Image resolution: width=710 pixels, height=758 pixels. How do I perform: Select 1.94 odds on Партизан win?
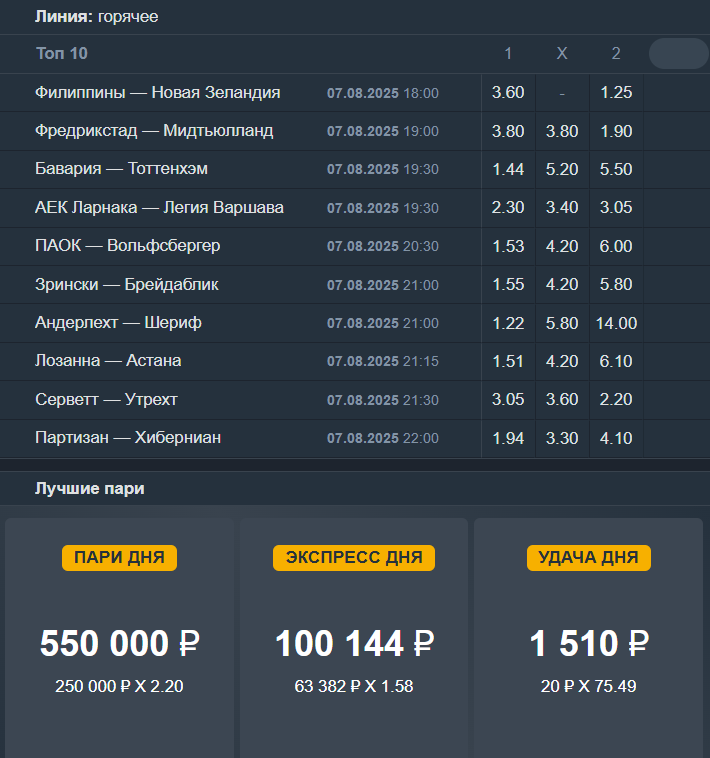pyautogui.click(x=508, y=438)
